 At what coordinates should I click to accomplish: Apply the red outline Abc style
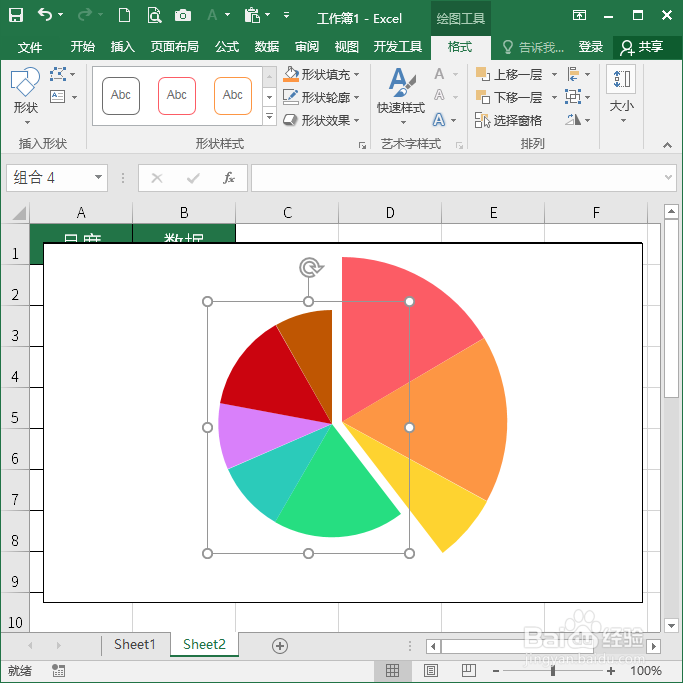click(x=177, y=96)
